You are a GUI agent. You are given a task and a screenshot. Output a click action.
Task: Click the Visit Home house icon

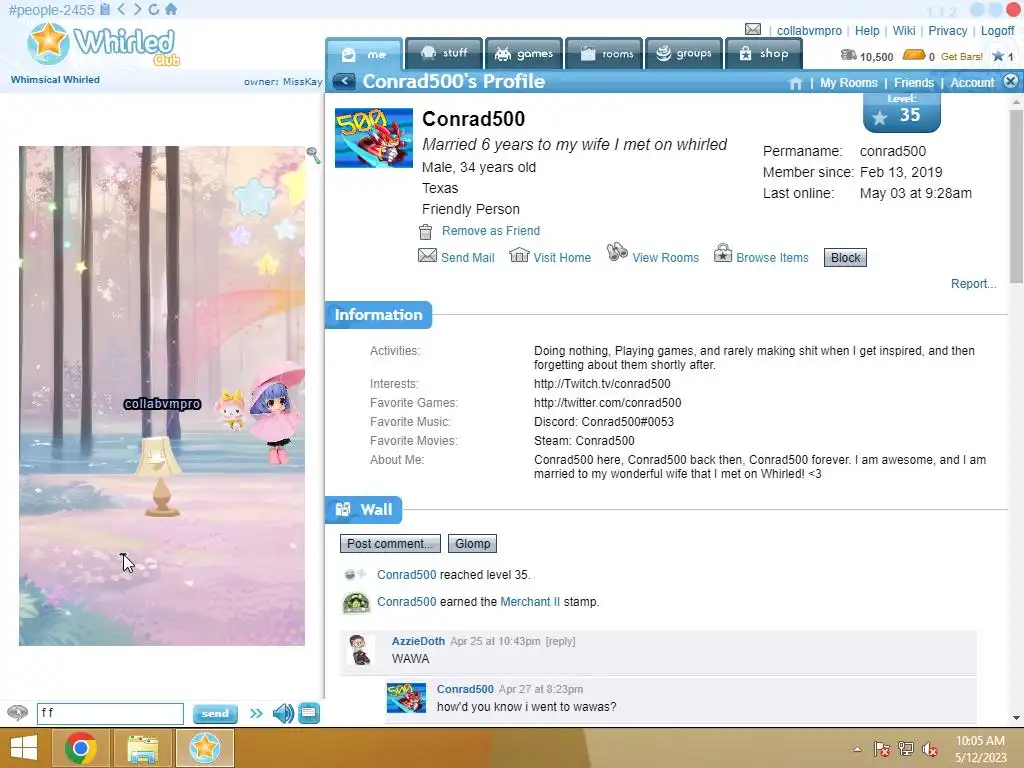coord(519,254)
